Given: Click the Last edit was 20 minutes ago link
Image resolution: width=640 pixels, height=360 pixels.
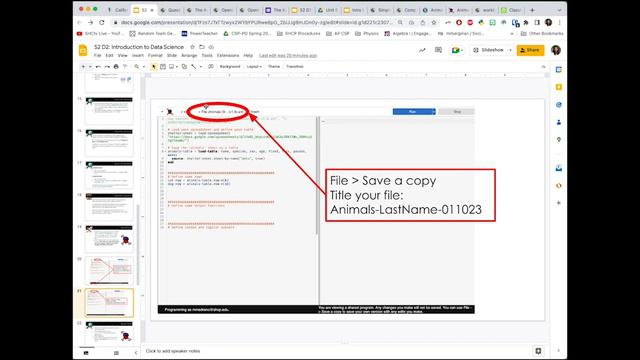Looking at the screenshot, I should coord(288,56).
